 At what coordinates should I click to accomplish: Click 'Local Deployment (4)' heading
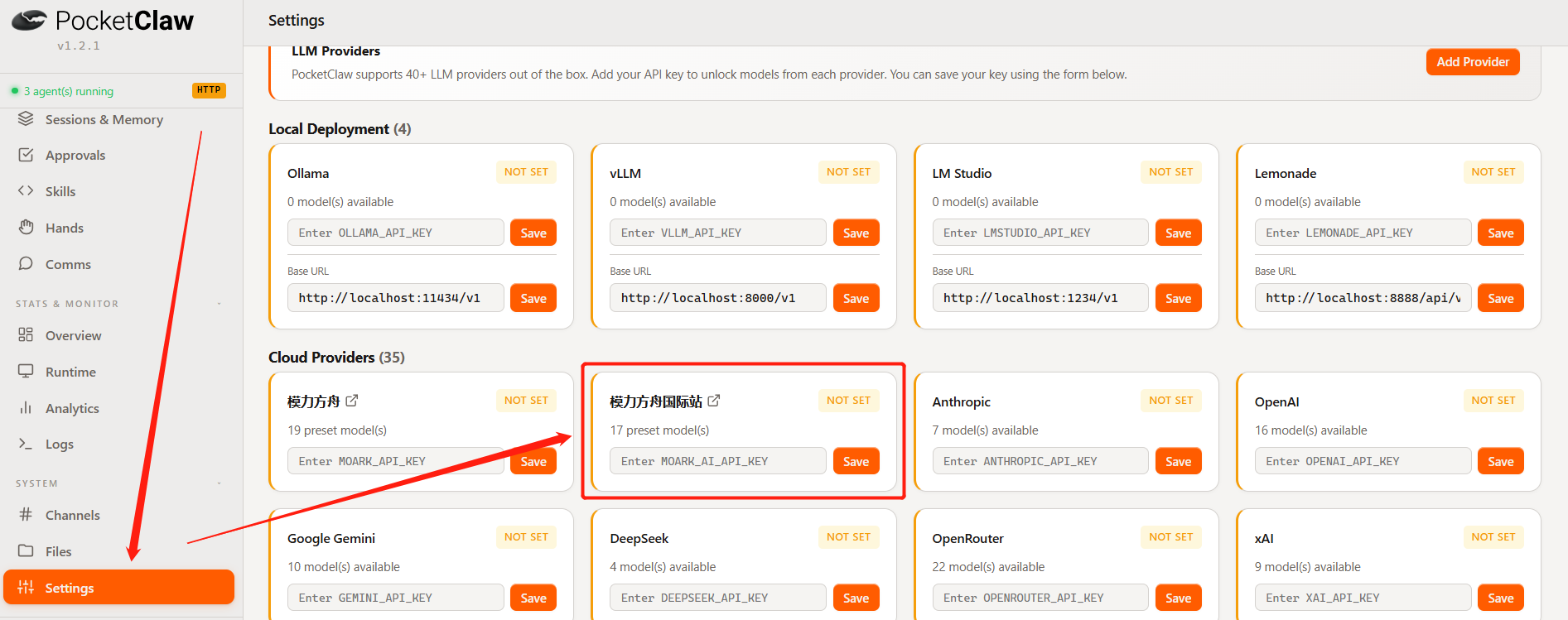pos(340,129)
